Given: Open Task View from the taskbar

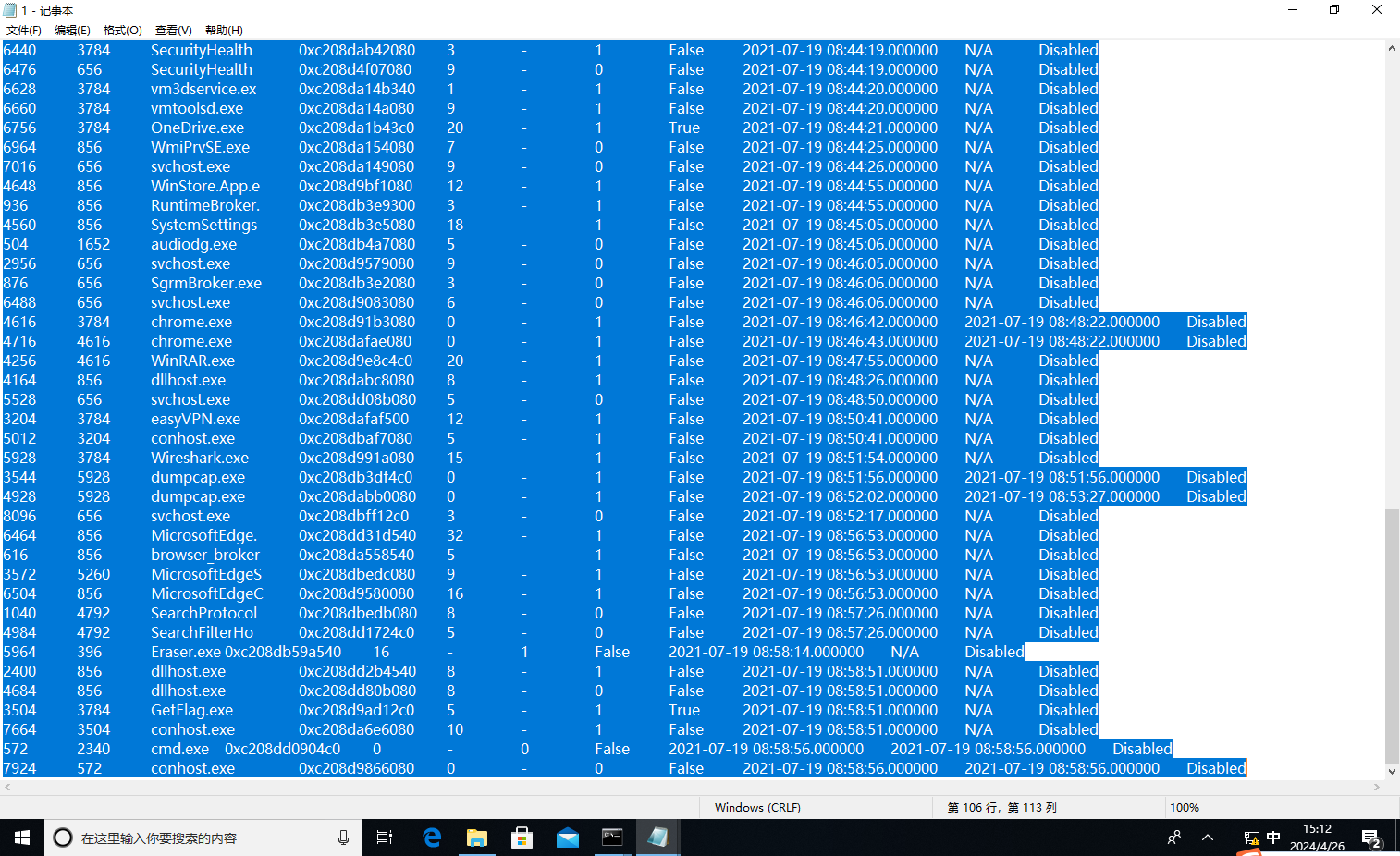Looking at the screenshot, I should click(x=385, y=838).
